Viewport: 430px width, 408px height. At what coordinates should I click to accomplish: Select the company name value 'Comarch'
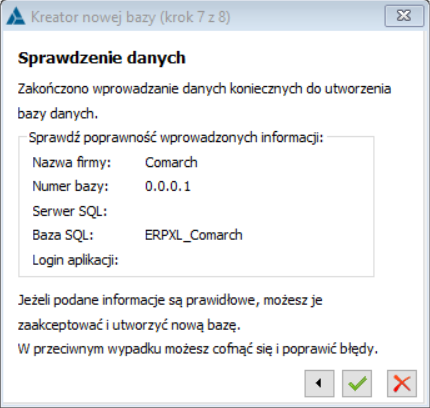point(171,163)
